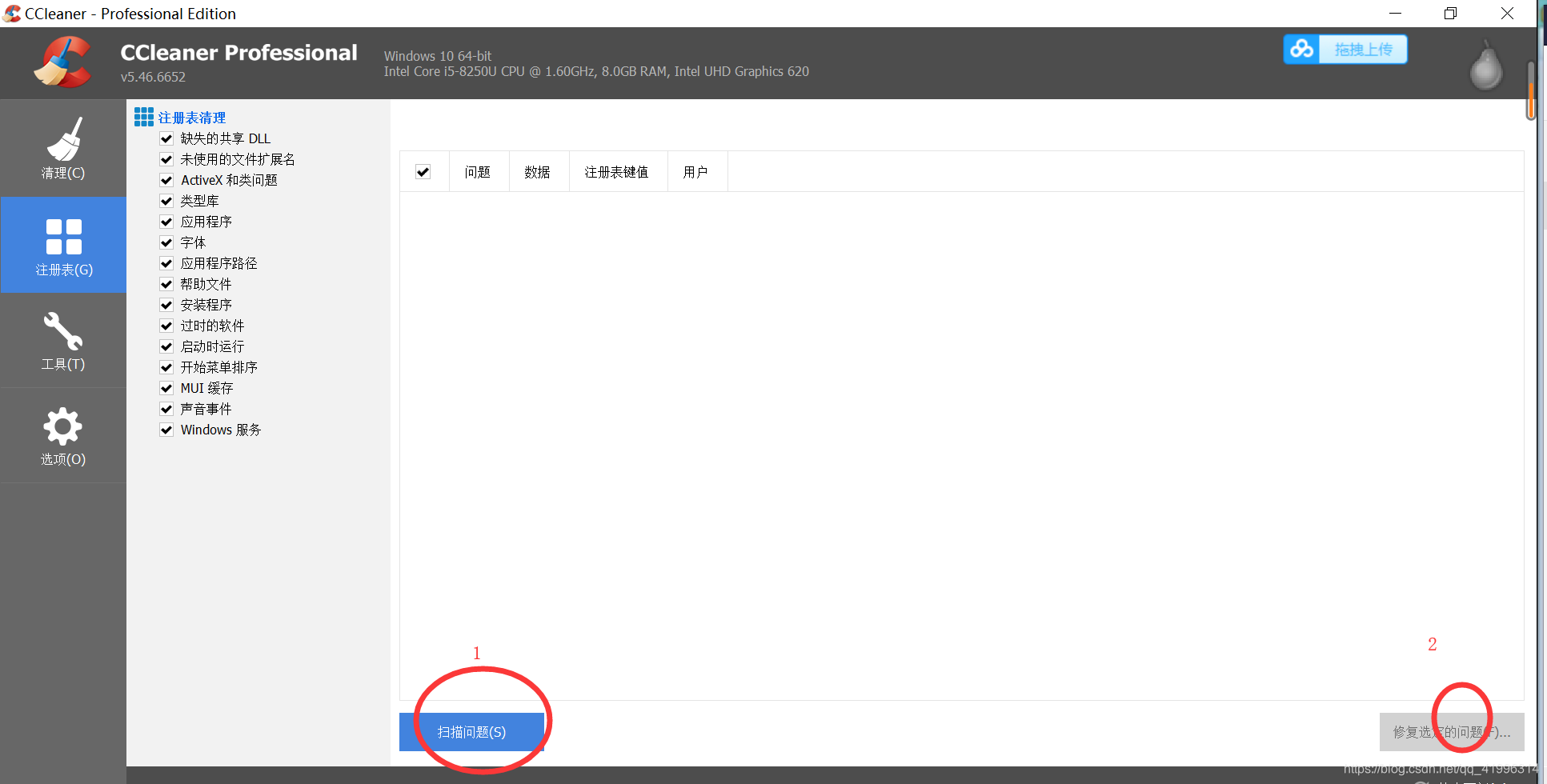
Task: Toggle unused file extensions (未使用的文件扩展名) checkbox
Action: [x=166, y=159]
